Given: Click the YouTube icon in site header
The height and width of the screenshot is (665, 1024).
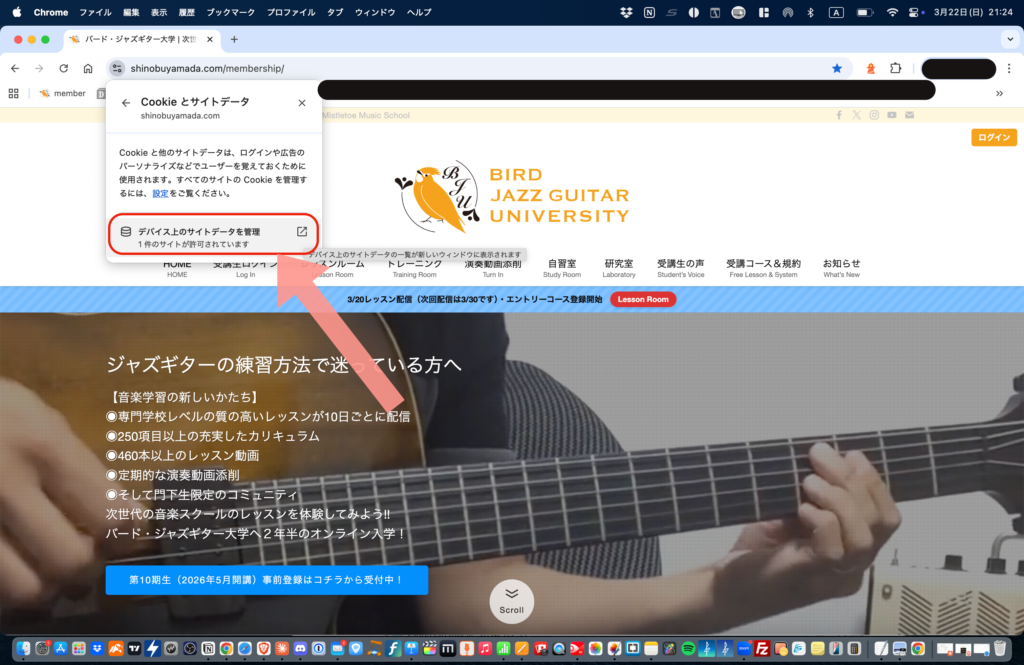Looking at the screenshot, I should (892, 115).
